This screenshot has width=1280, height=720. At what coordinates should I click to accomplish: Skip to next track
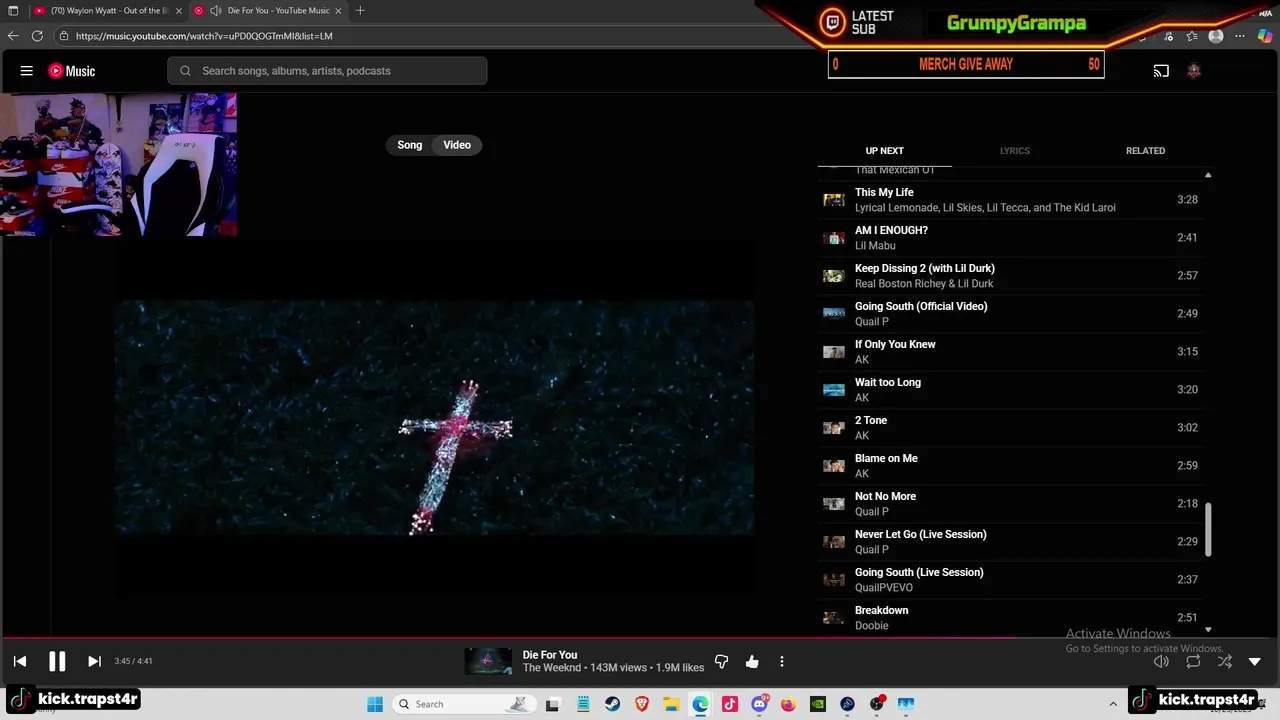click(94, 661)
